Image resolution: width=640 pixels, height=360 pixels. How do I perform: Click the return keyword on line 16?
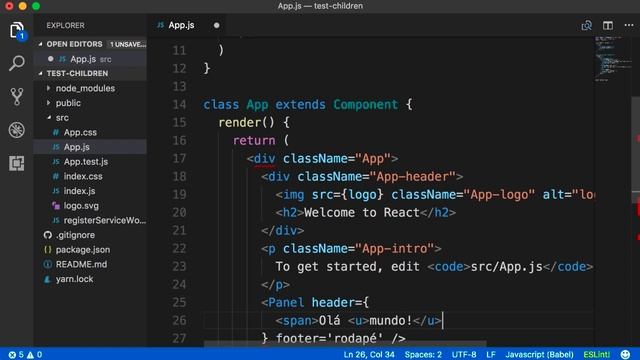[254, 140]
